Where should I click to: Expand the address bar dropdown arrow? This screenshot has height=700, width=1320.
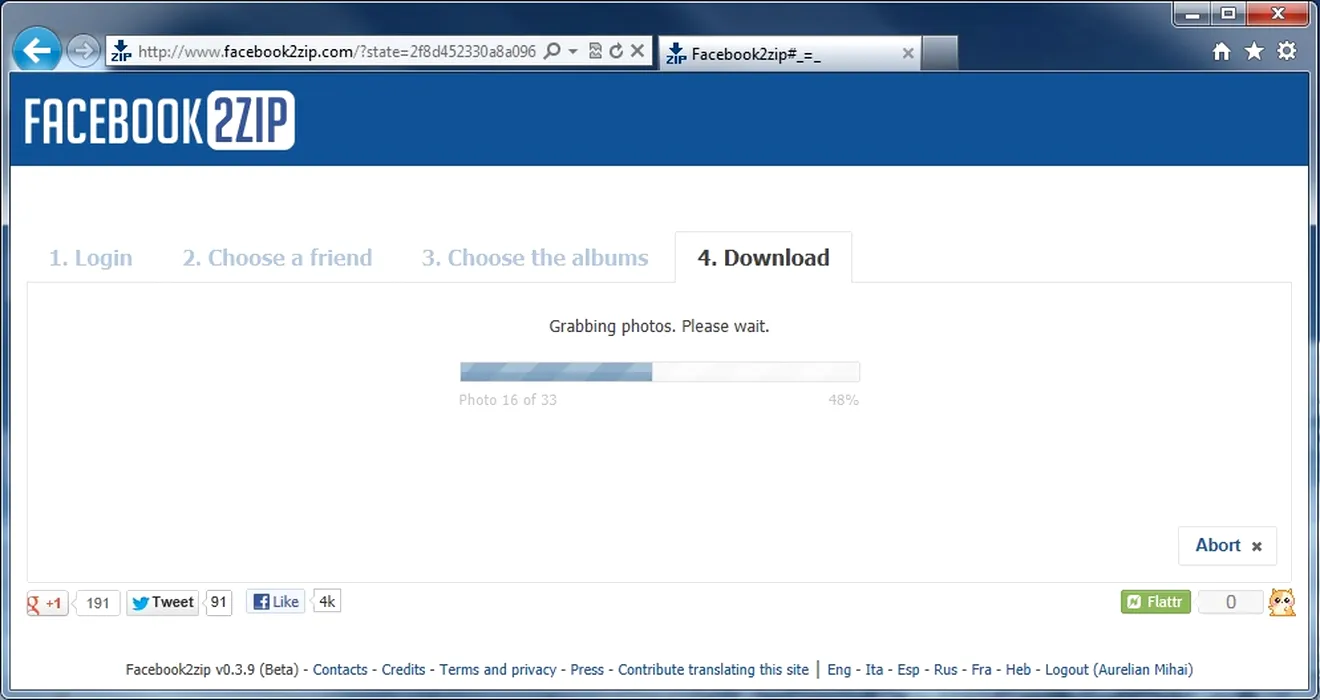tap(573, 51)
